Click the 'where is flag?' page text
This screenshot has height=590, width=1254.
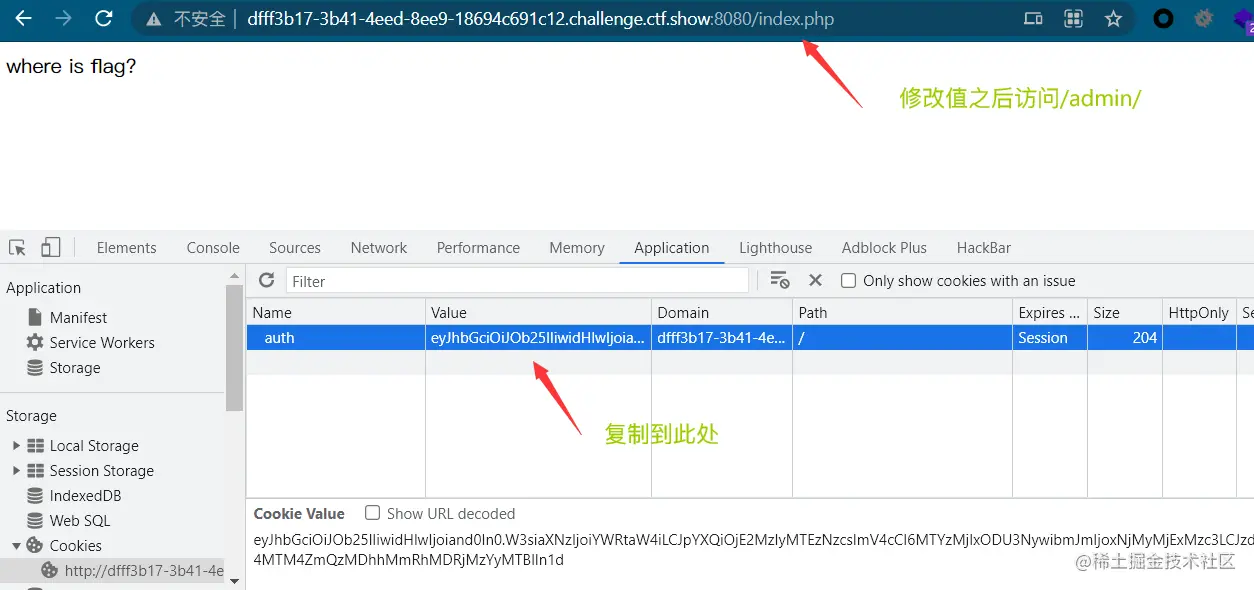coord(71,67)
